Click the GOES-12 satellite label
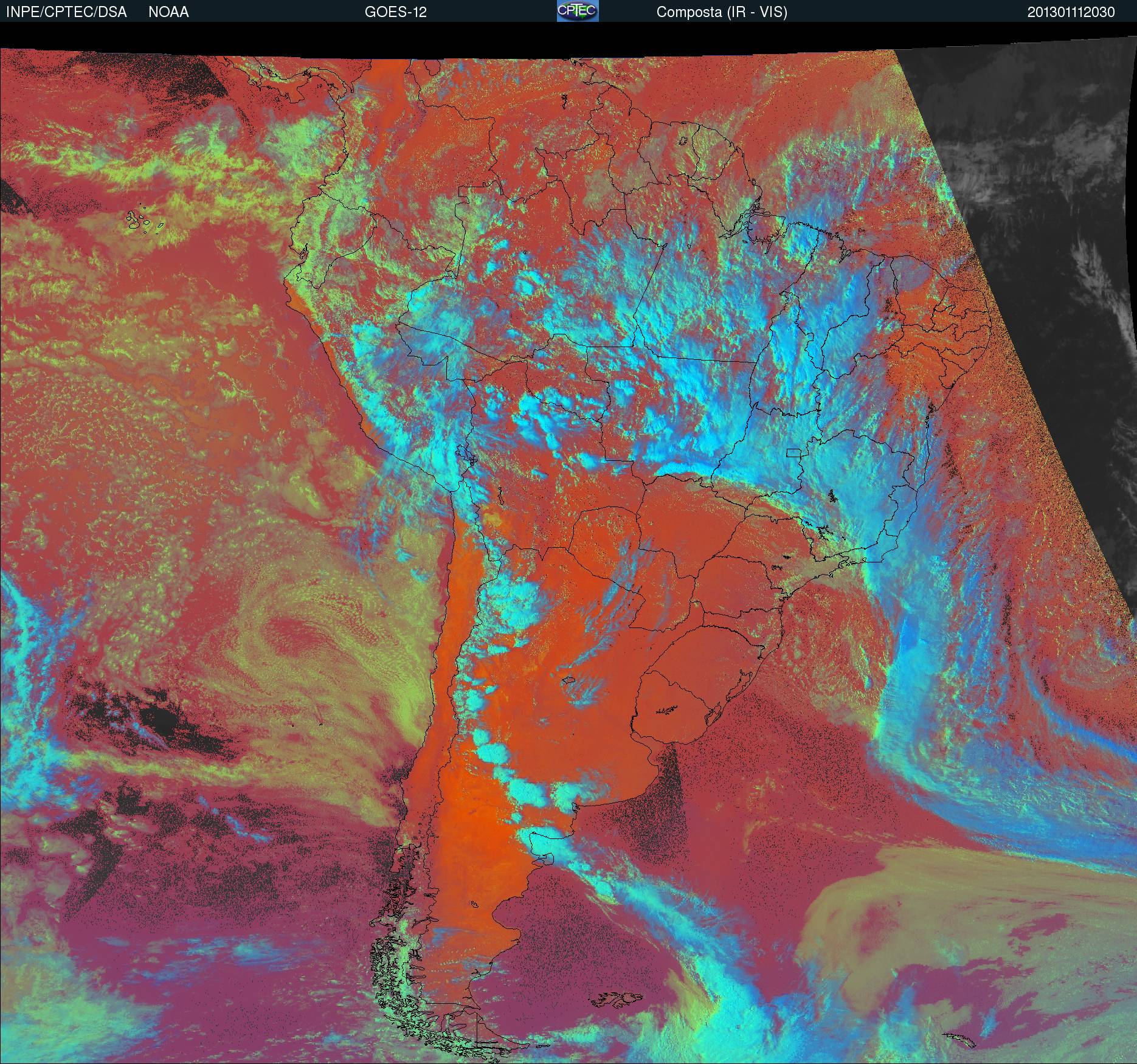 tap(396, 12)
